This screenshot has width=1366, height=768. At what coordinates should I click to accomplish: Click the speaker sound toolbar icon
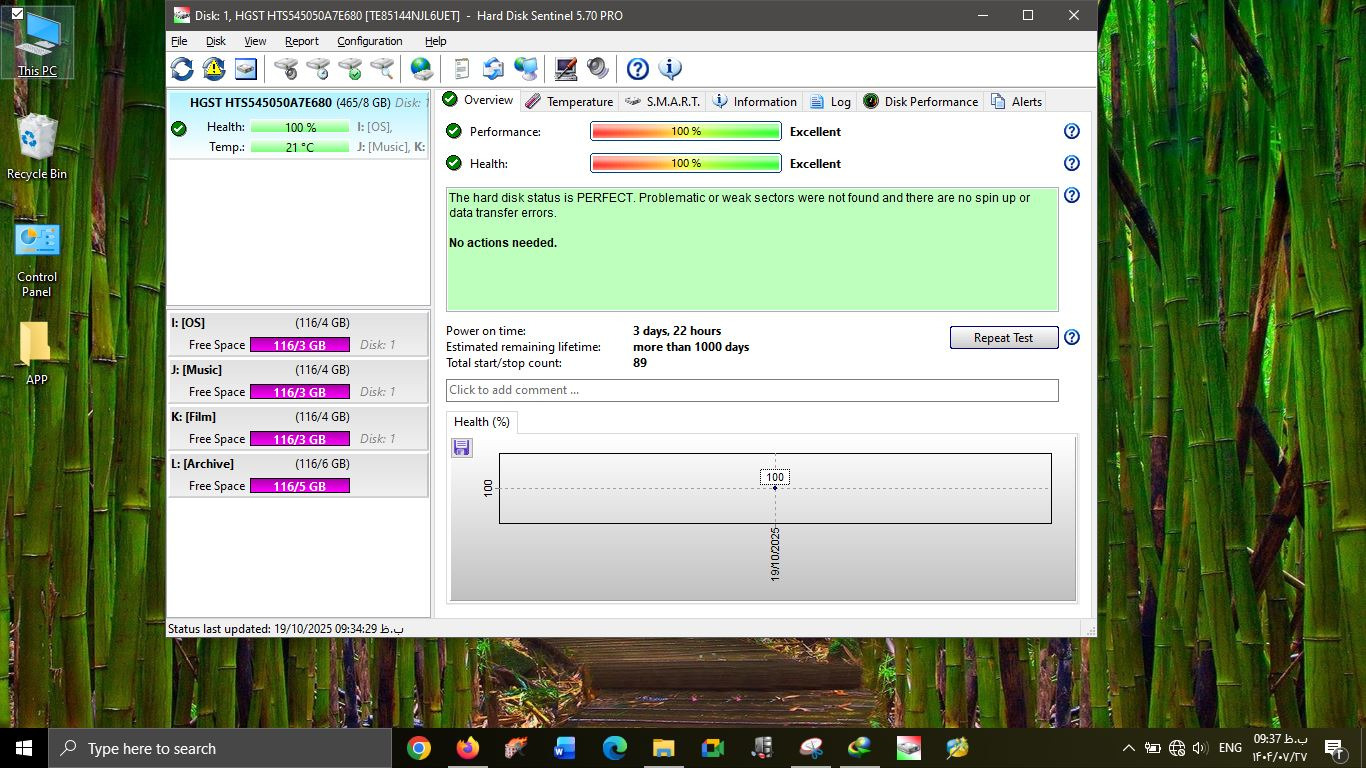click(x=598, y=69)
